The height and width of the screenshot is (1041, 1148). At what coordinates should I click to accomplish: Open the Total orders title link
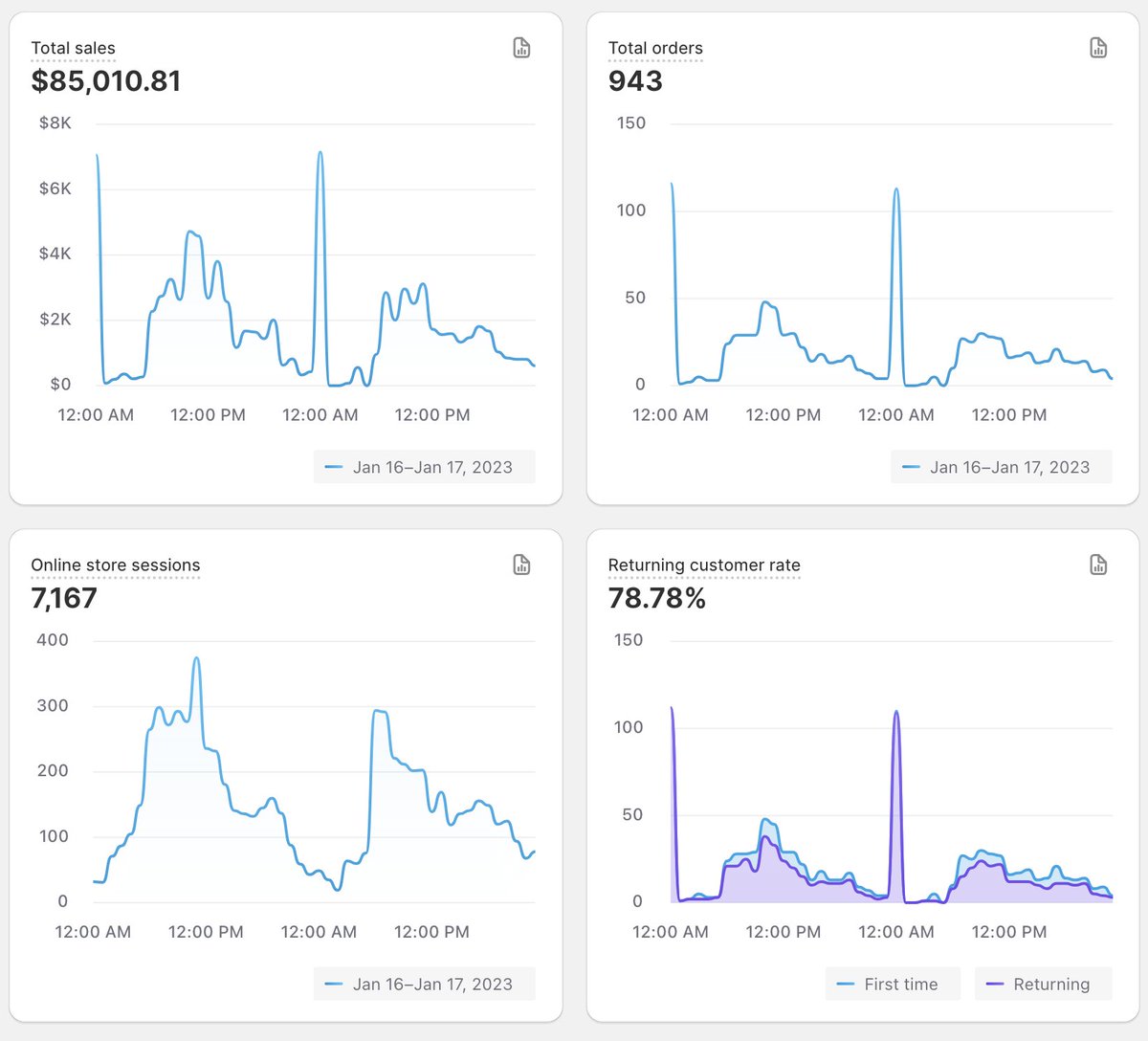(x=655, y=48)
